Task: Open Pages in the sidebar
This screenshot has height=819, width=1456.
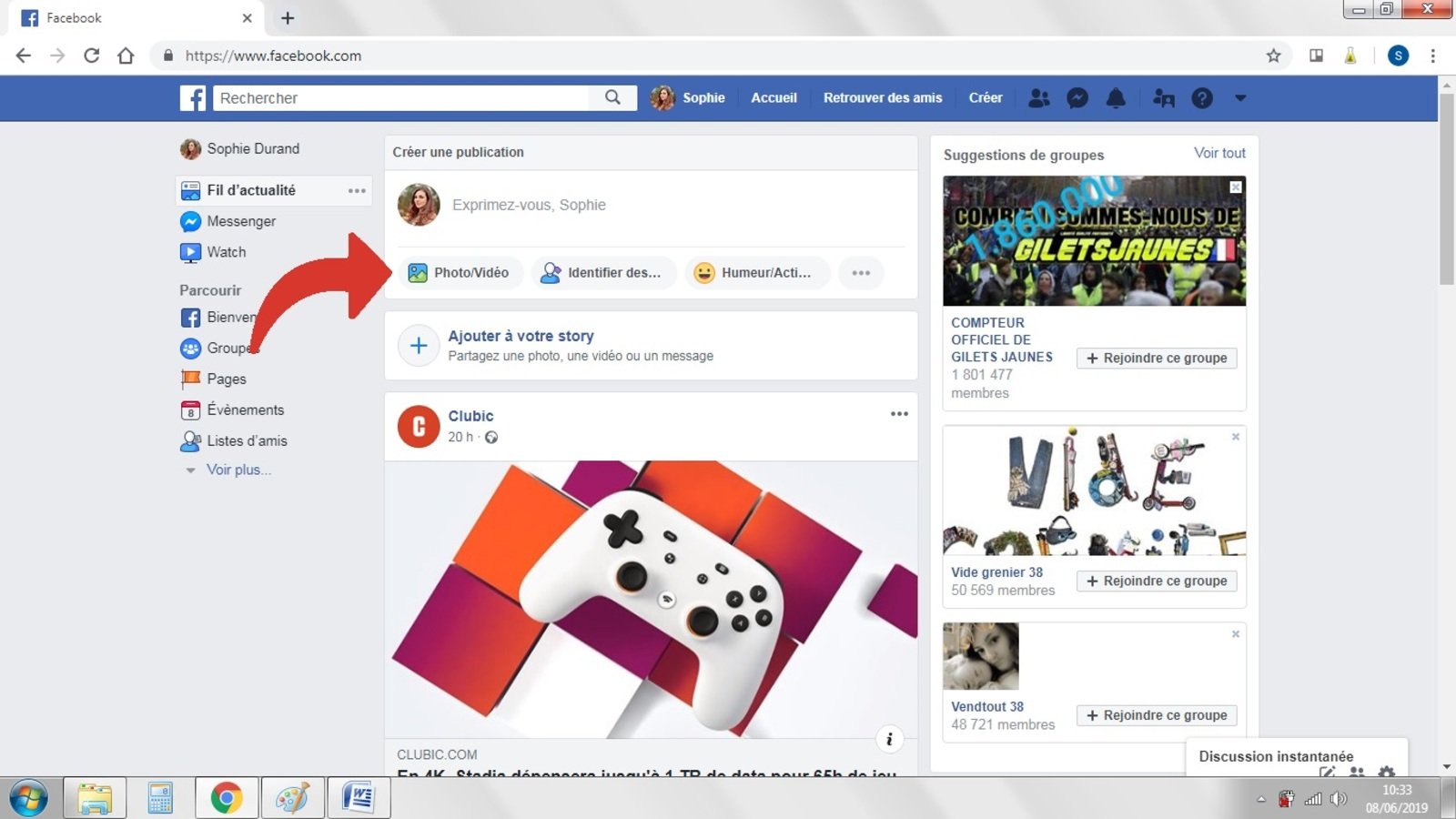Action: click(214, 379)
